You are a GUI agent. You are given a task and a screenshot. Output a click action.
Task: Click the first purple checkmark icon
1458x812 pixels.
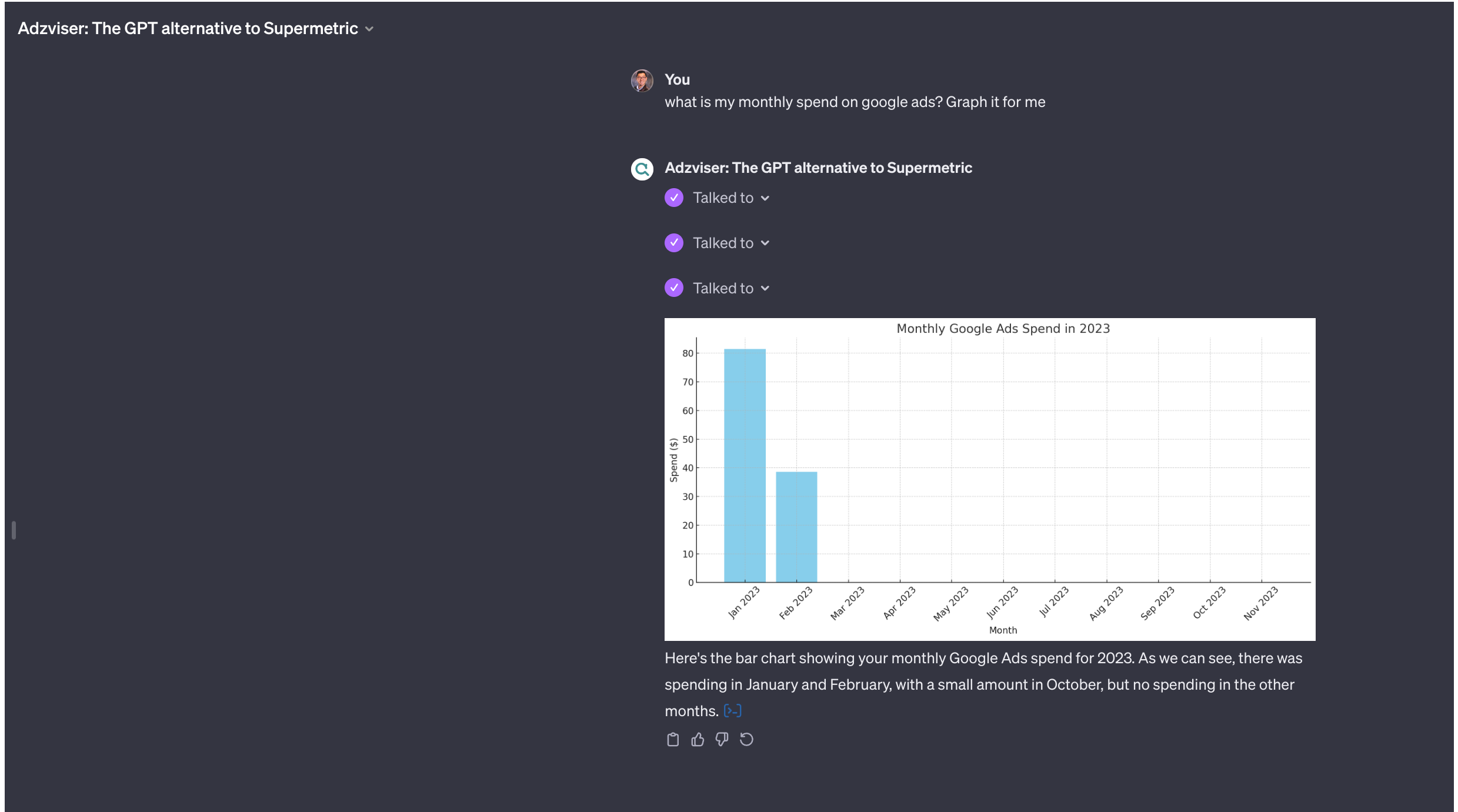click(674, 198)
